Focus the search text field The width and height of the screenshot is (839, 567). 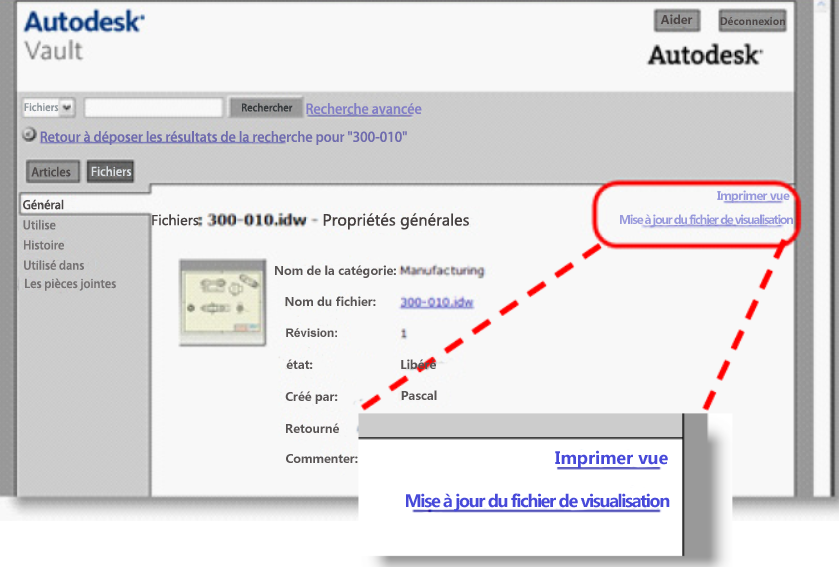(154, 108)
